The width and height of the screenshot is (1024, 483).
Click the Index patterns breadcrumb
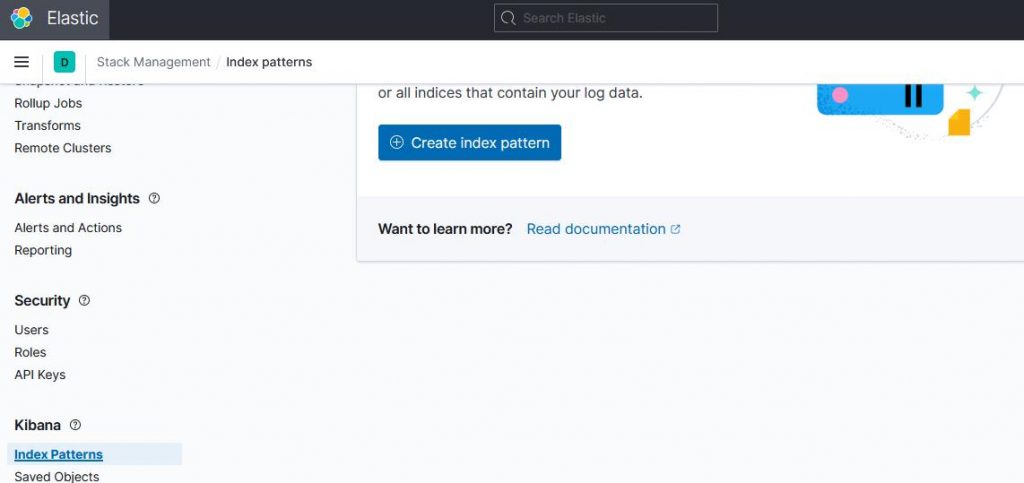point(269,62)
